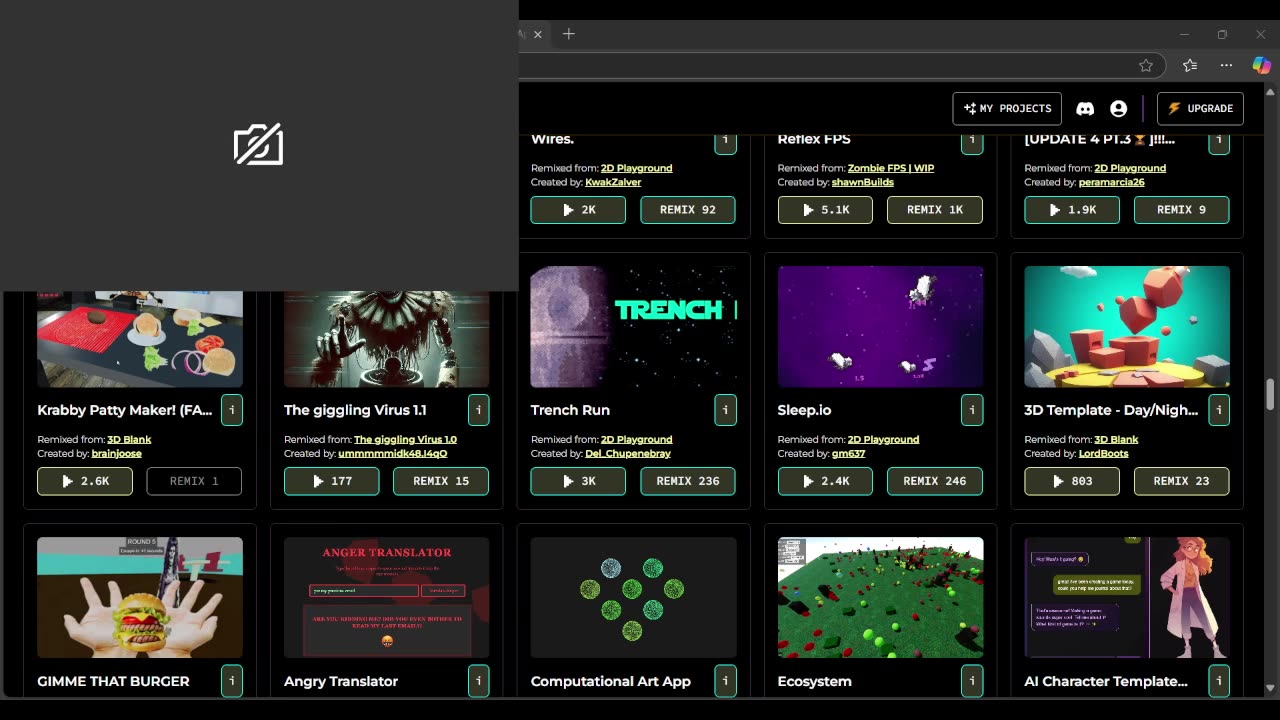Open MY PROJECTS
Image resolution: width=1280 pixels, height=720 pixels.
pos(1007,108)
